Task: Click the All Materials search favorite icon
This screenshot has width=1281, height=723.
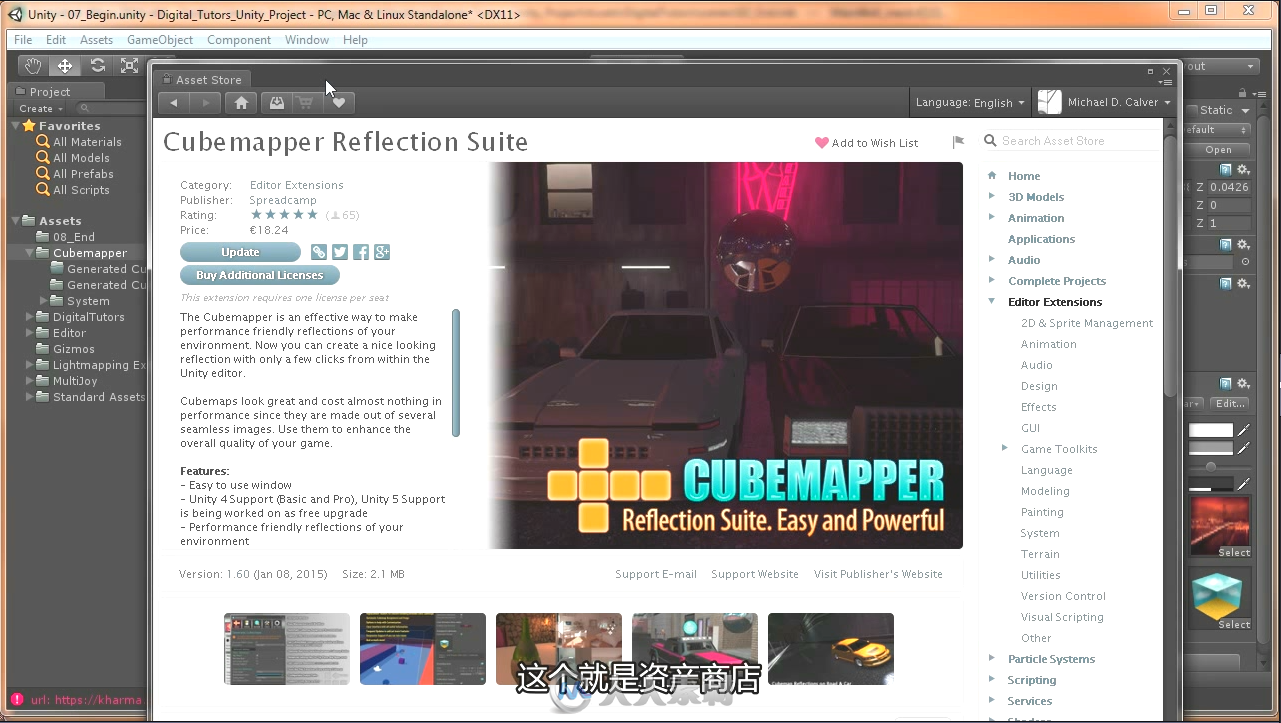Action: (43, 142)
